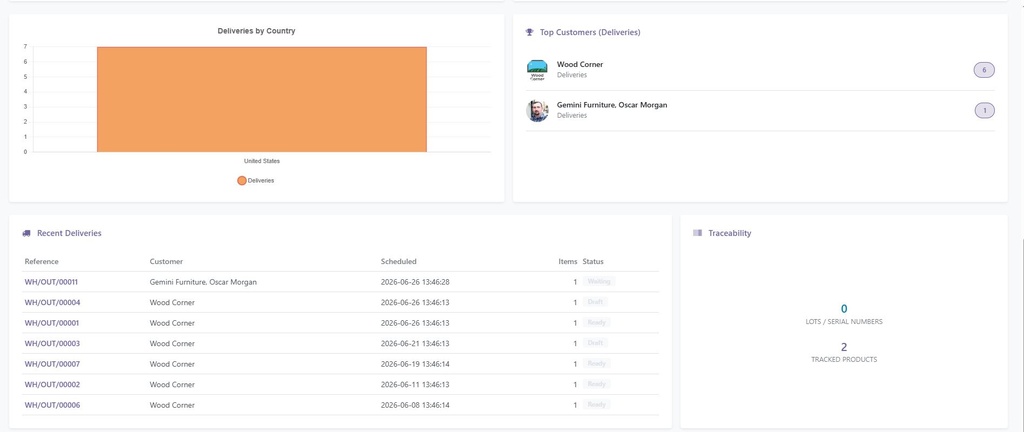
Task: Open delivery WH/OUT/00006
Action: click(x=52, y=405)
